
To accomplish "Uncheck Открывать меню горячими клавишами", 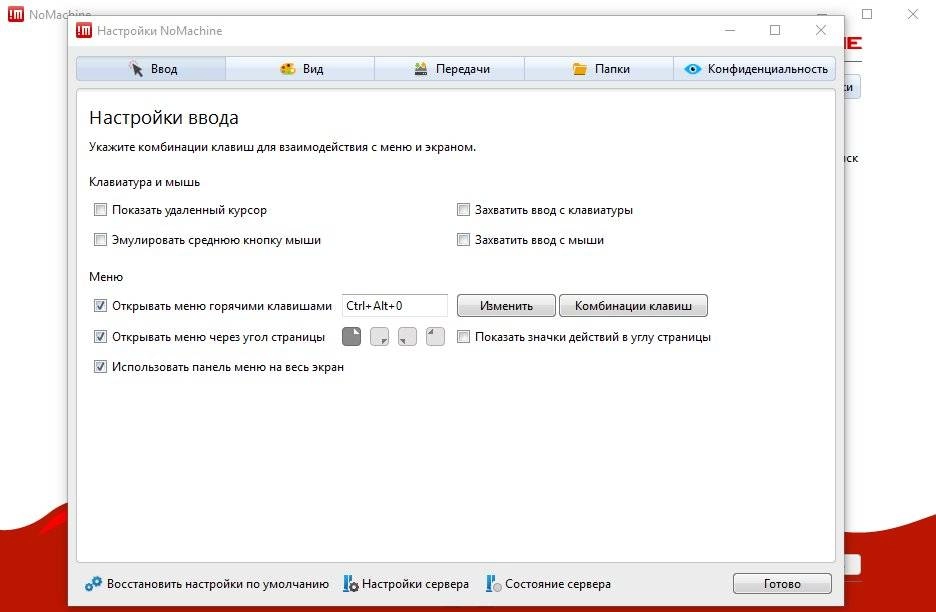I will (x=100, y=306).
